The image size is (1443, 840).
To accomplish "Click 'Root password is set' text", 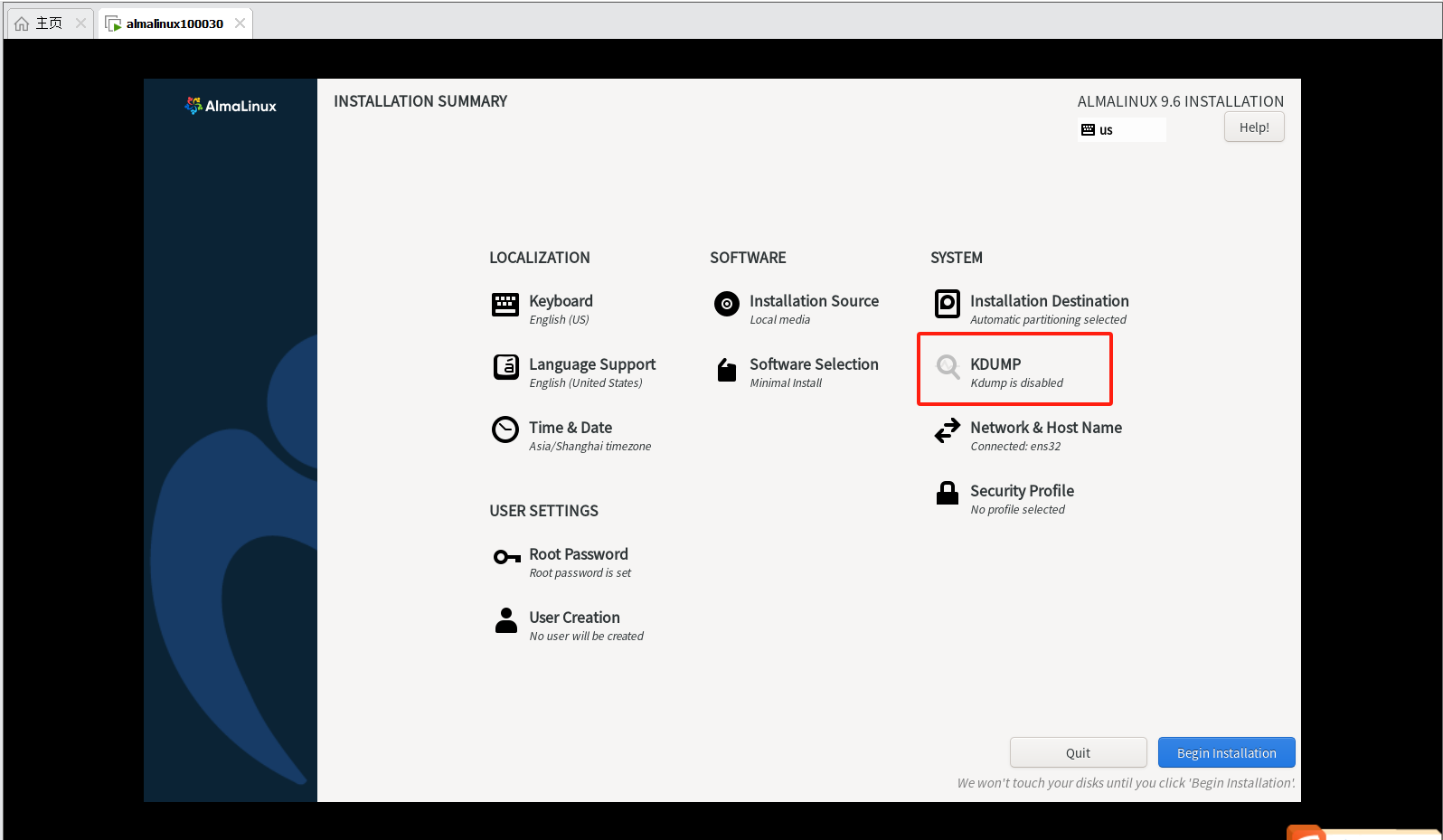I will 580,573.
